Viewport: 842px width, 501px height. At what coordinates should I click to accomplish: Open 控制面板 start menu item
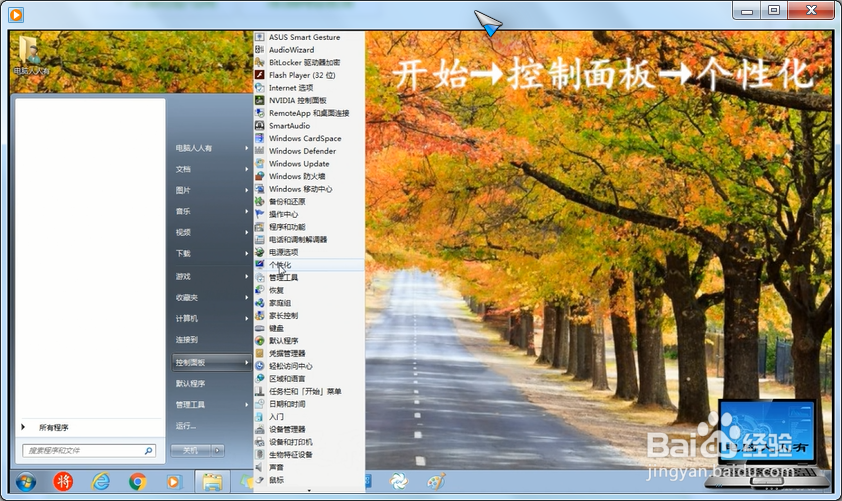pos(212,362)
